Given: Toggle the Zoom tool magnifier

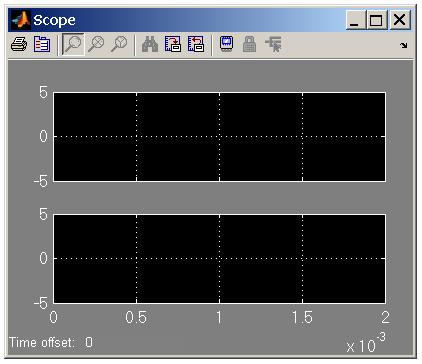Looking at the screenshot, I should 73,44.
